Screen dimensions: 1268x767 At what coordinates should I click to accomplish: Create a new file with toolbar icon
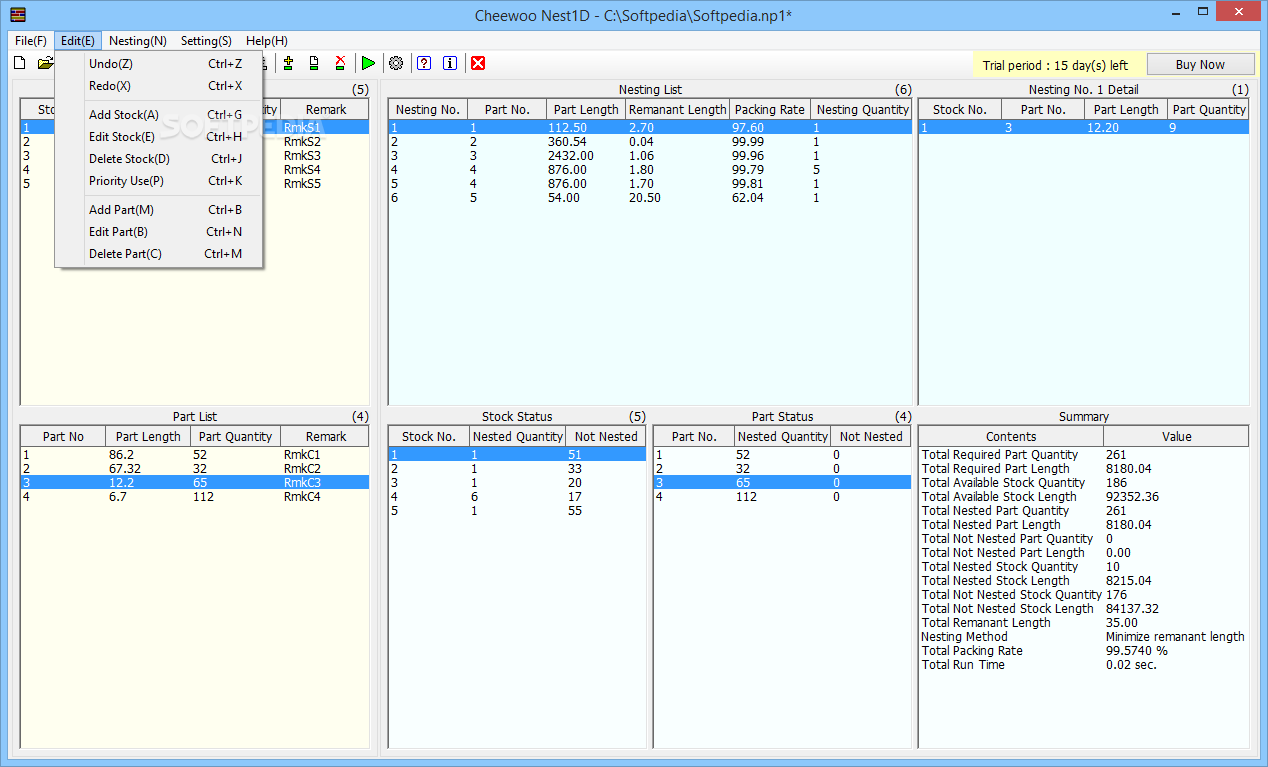[x=20, y=64]
